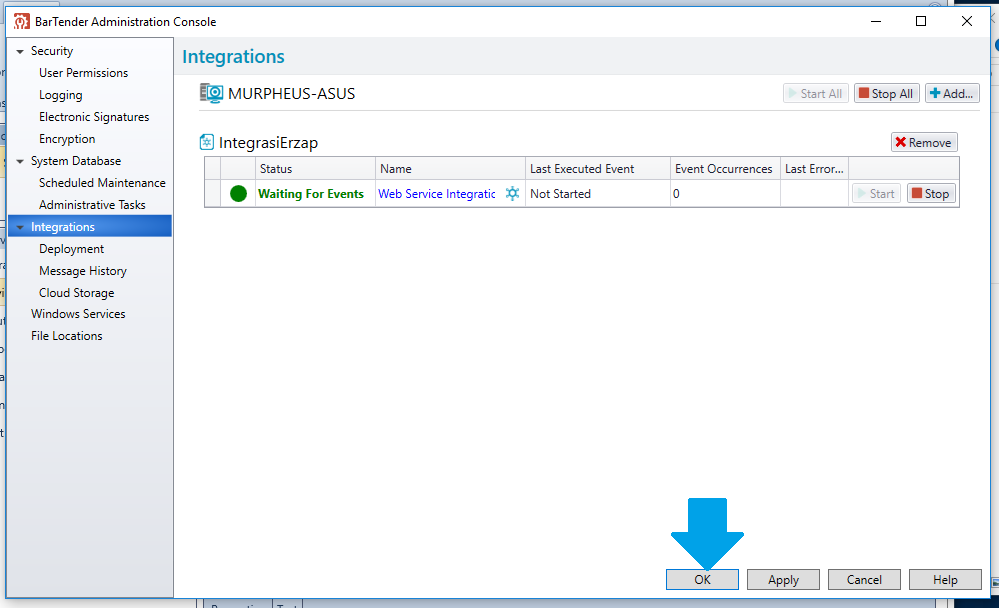
Task: Select Administrative Tasks item
Action: click(92, 205)
